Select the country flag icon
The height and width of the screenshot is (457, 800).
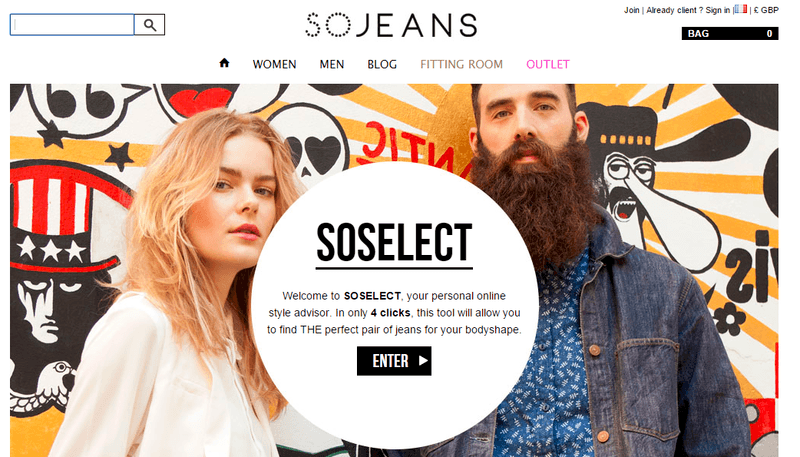tap(740, 9)
